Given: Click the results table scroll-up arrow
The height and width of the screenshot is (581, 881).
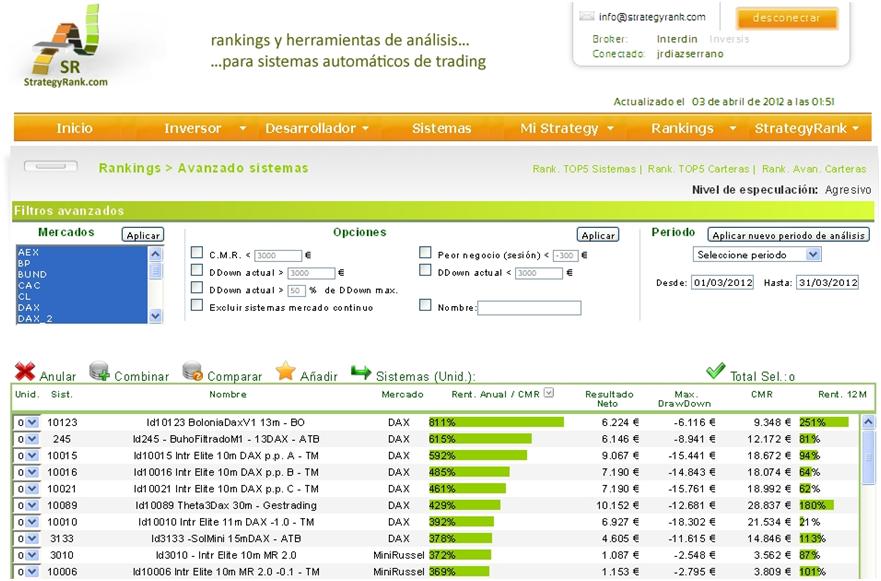Looking at the screenshot, I should click(x=868, y=421).
